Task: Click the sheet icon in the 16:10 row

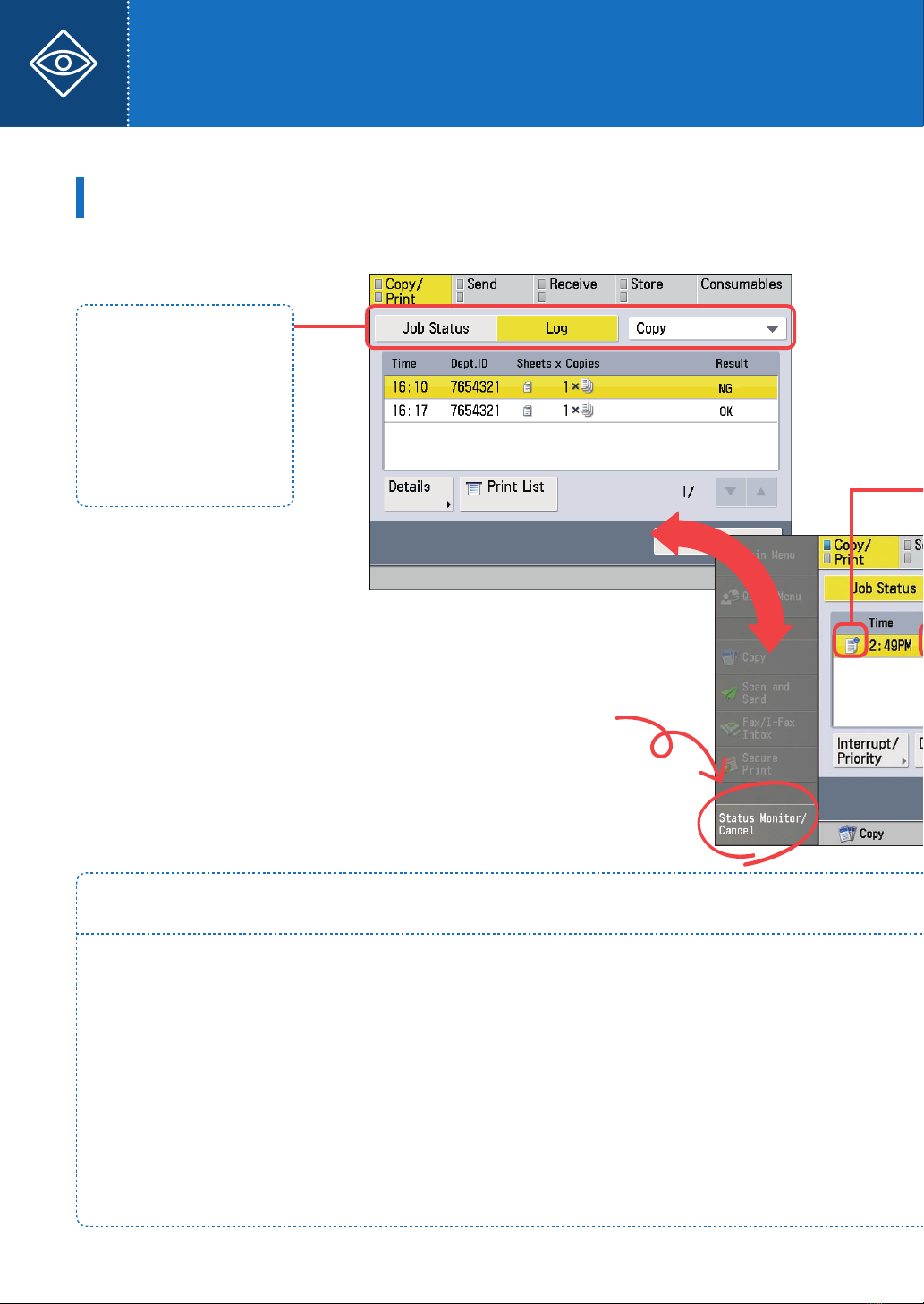Action: [528, 387]
